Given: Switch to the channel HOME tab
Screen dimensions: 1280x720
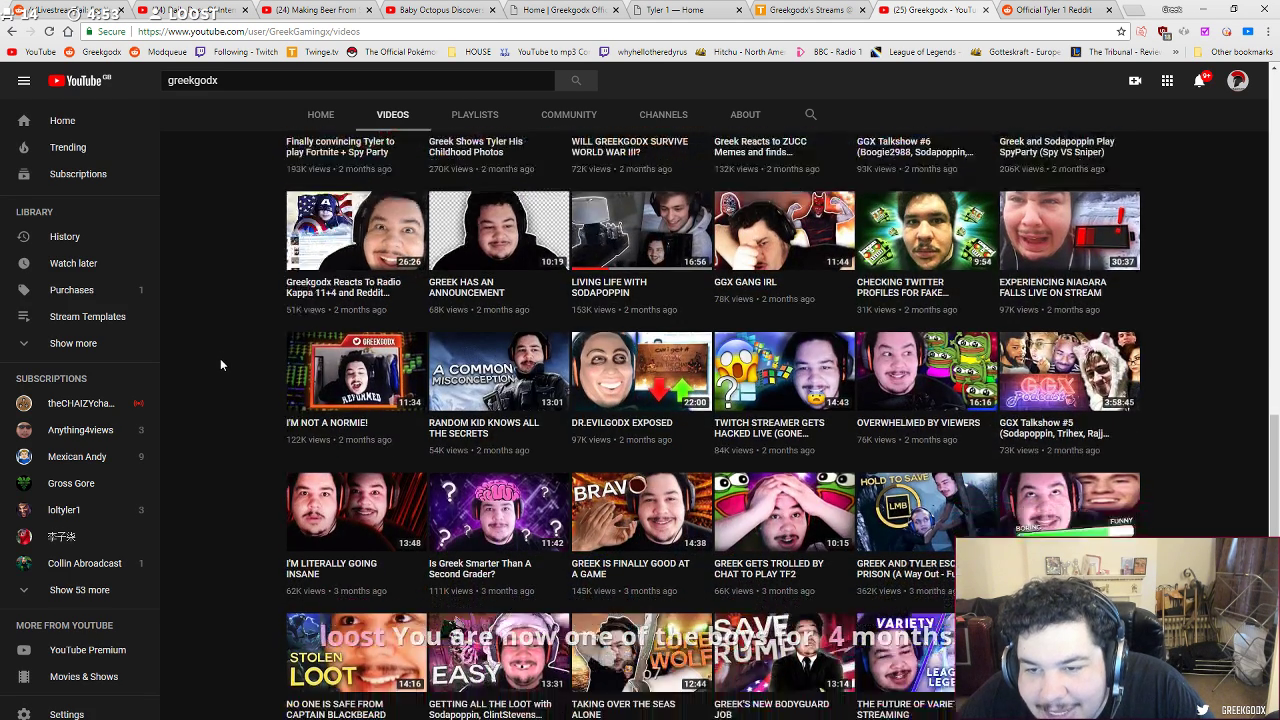Looking at the screenshot, I should pyautogui.click(x=321, y=115).
